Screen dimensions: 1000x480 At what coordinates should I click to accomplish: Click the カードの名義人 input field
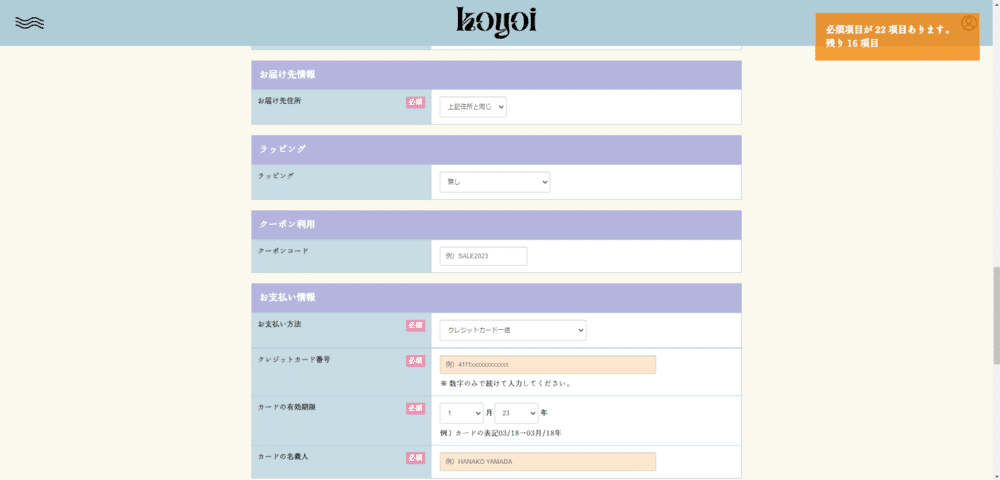coord(547,462)
